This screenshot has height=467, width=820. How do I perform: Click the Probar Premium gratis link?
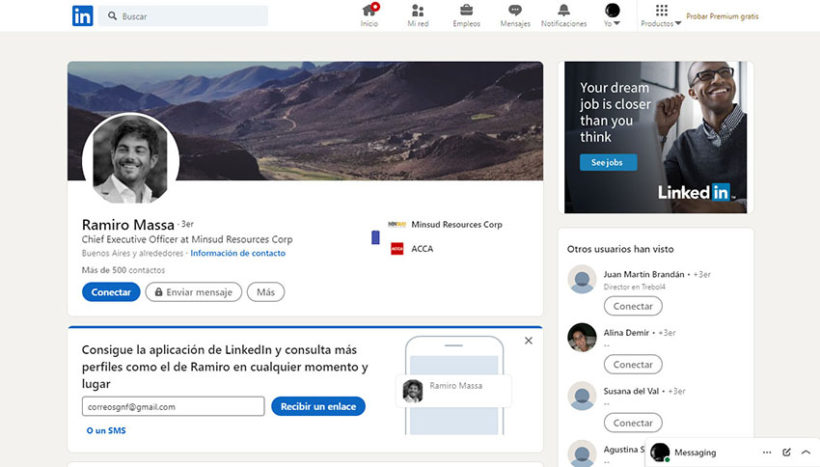[722, 17]
